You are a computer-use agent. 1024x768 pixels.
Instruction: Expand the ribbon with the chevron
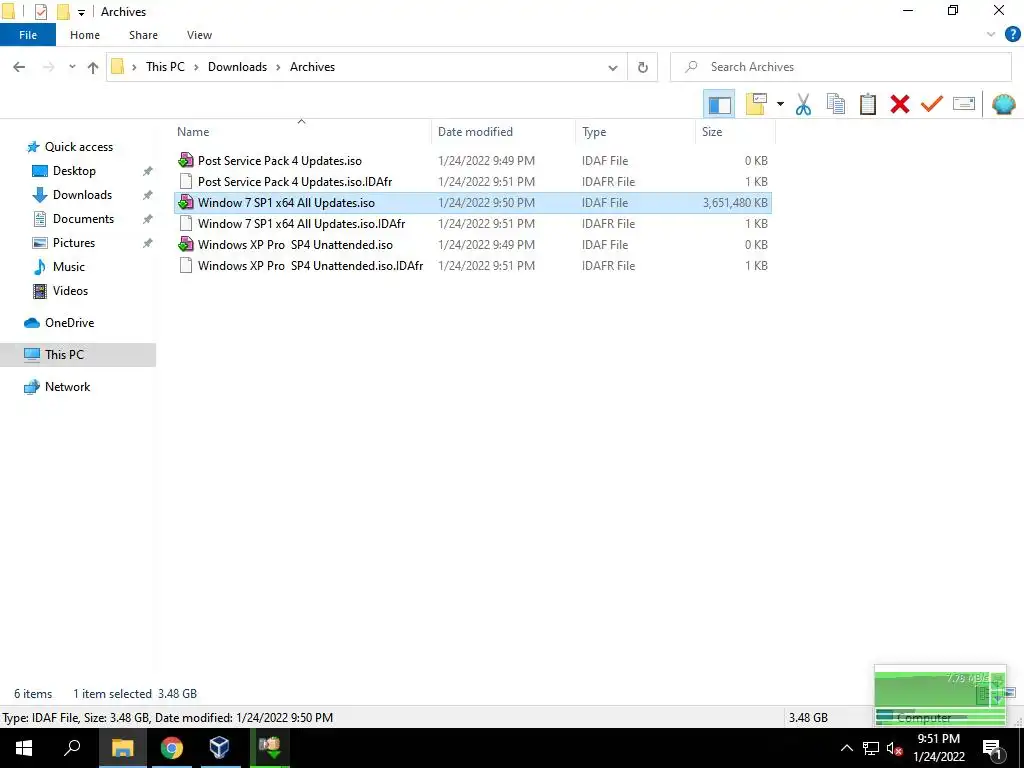pyautogui.click(x=991, y=35)
